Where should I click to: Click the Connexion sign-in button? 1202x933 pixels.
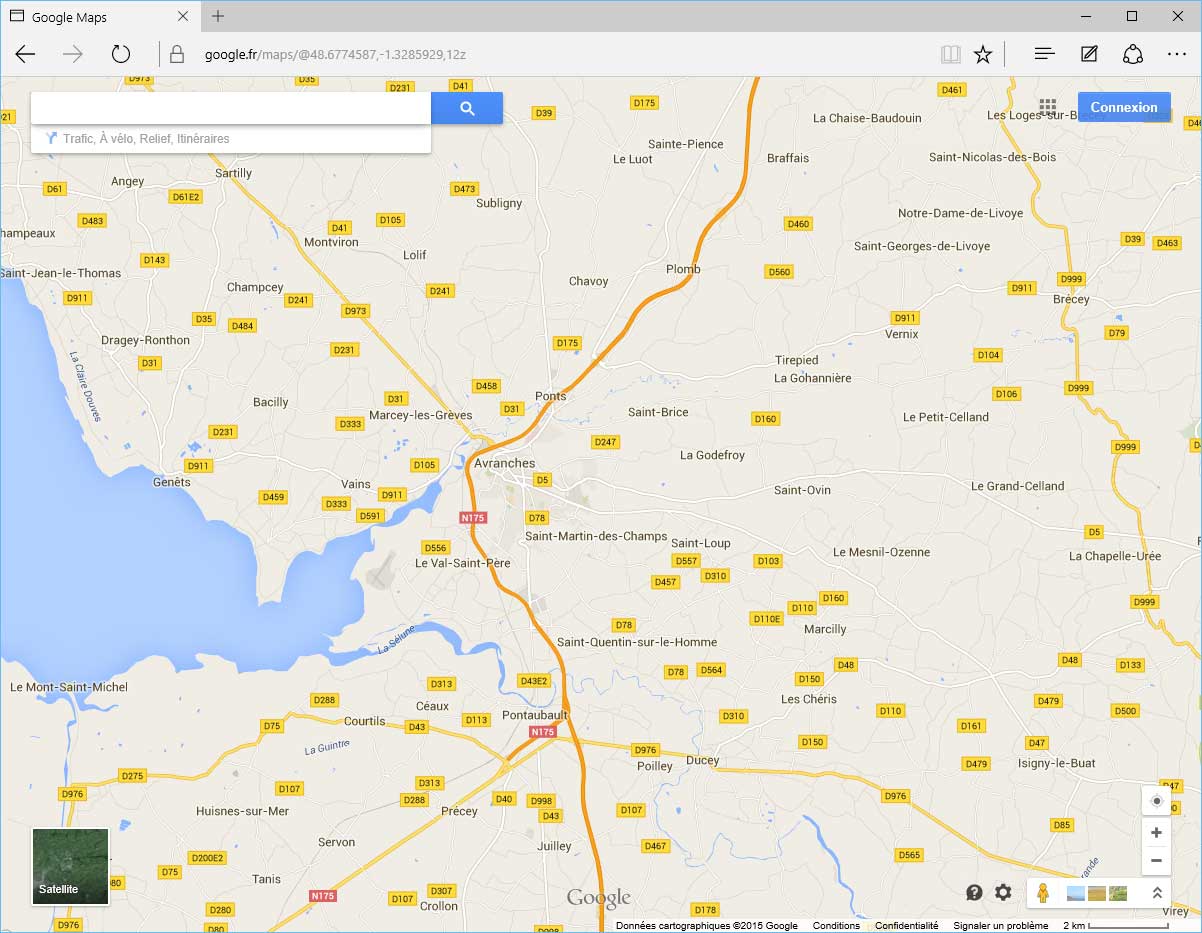tap(1124, 107)
